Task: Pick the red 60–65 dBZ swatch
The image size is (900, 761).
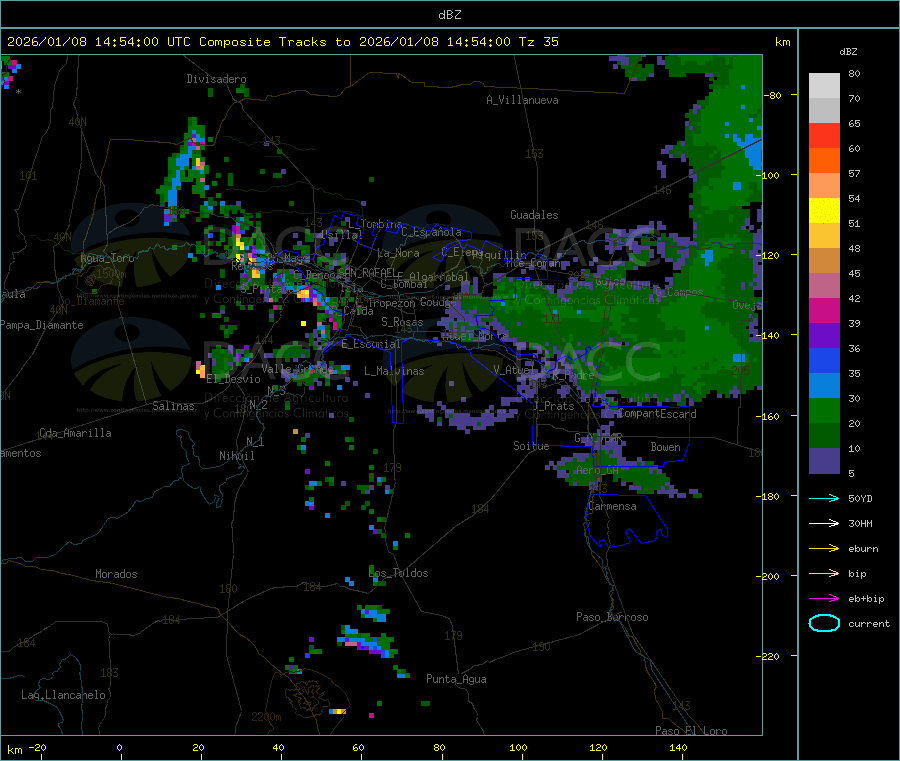Action: coord(824,135)
